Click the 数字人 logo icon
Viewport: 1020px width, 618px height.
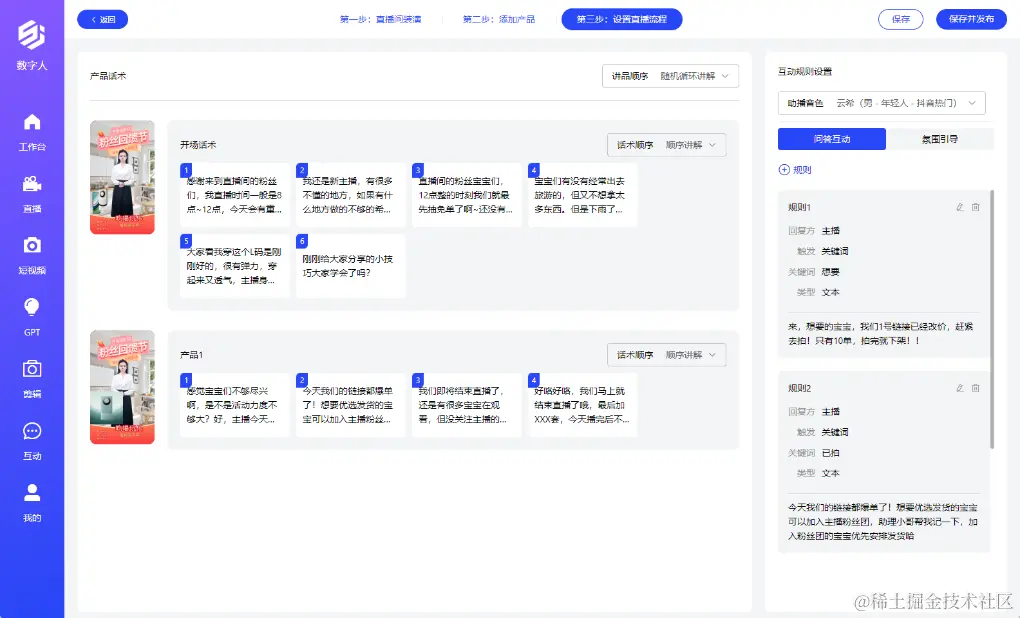pyautogui.click(x=31, y=34)
